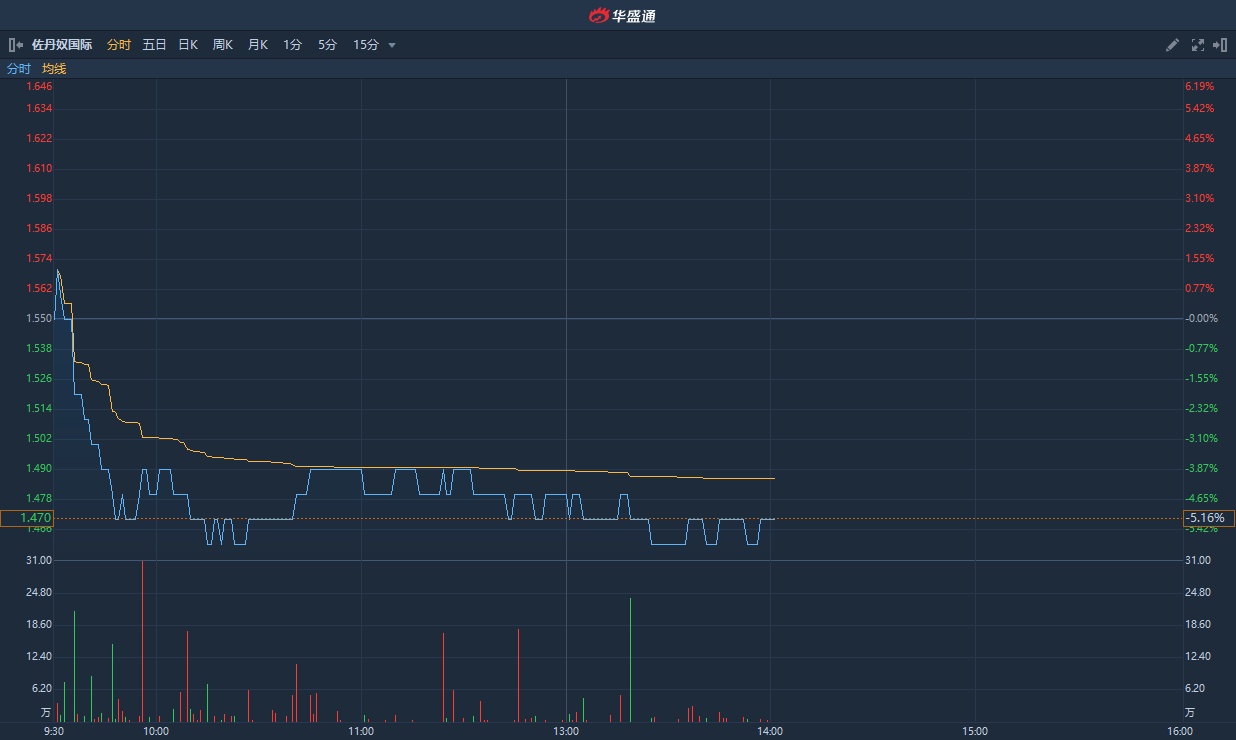Click the 佐丹奴国际 stock name
Viewport: 1236px width, 740px height.
(x=62, y=45)
